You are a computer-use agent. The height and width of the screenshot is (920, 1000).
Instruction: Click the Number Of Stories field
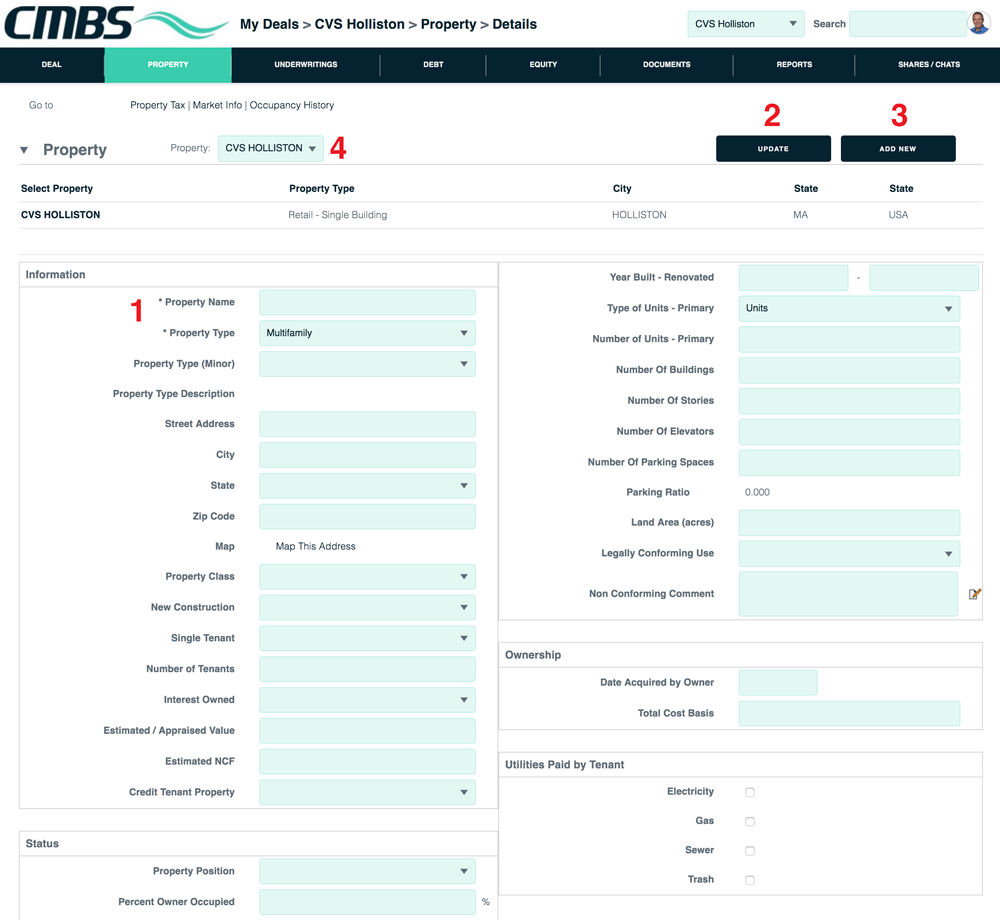(849, 400)
